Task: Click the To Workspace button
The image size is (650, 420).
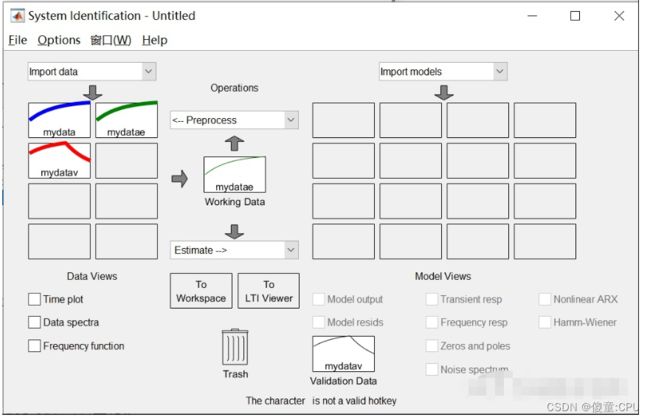Action: tap(201, 291)
